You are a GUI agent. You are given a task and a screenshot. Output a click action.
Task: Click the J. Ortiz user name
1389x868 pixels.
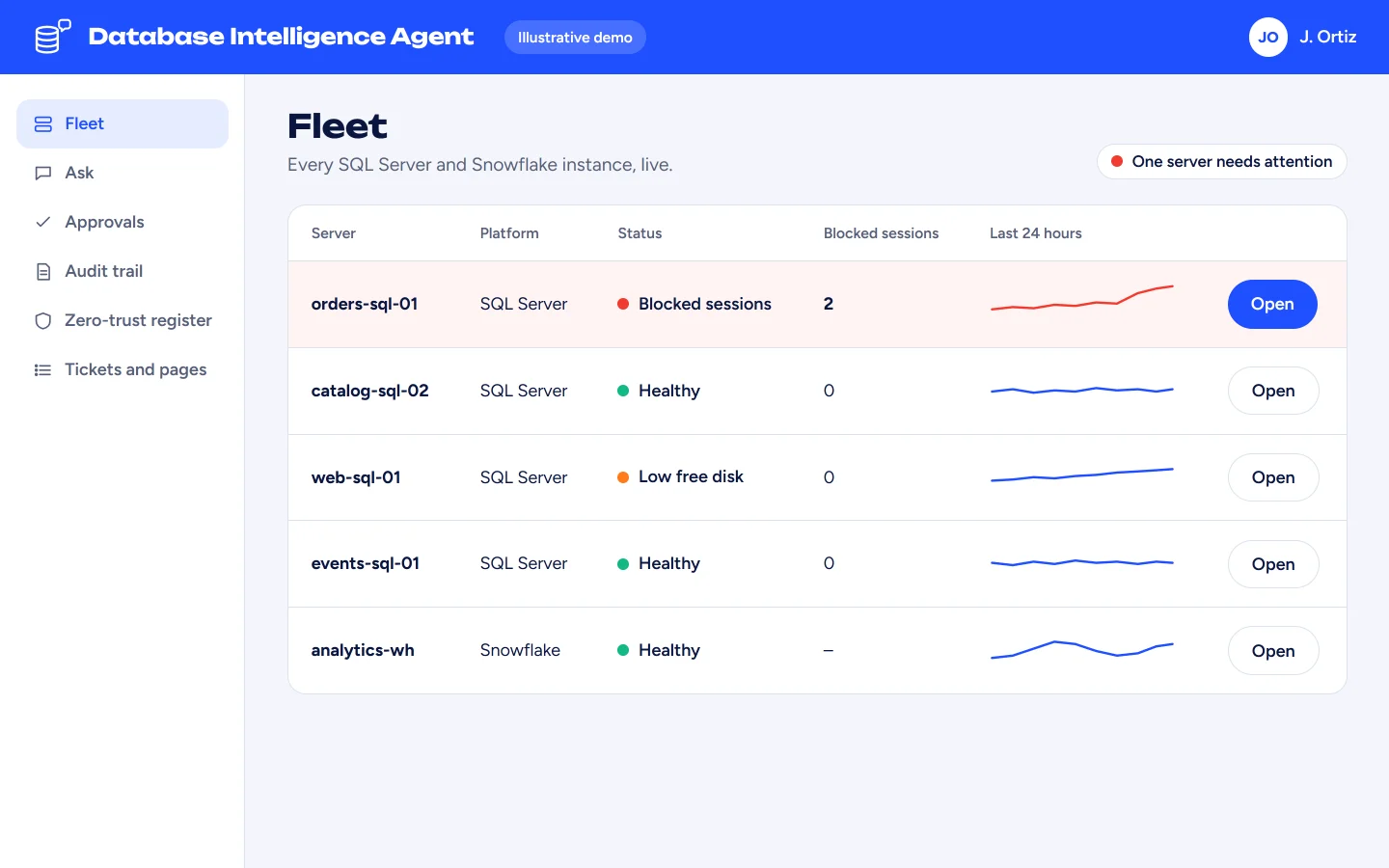click(x=1327, y=37)
